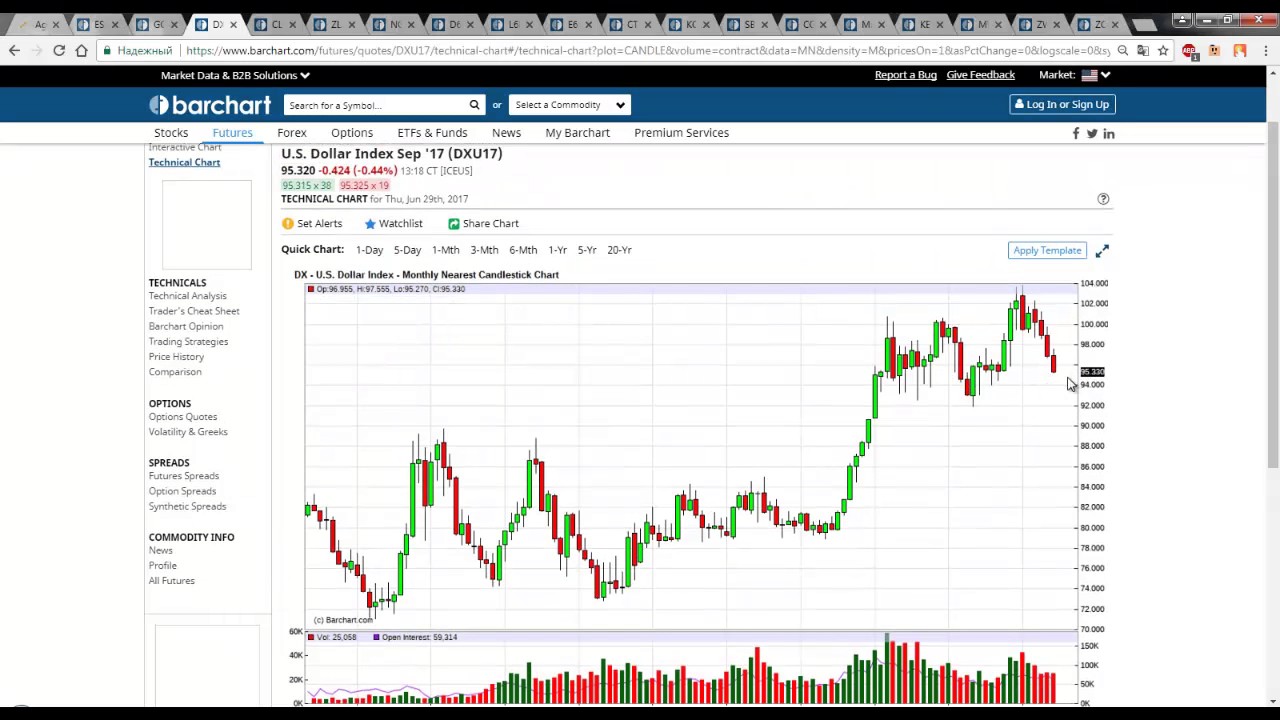
Task: Click the Share Chart green icon
Action: coord(453,224)
